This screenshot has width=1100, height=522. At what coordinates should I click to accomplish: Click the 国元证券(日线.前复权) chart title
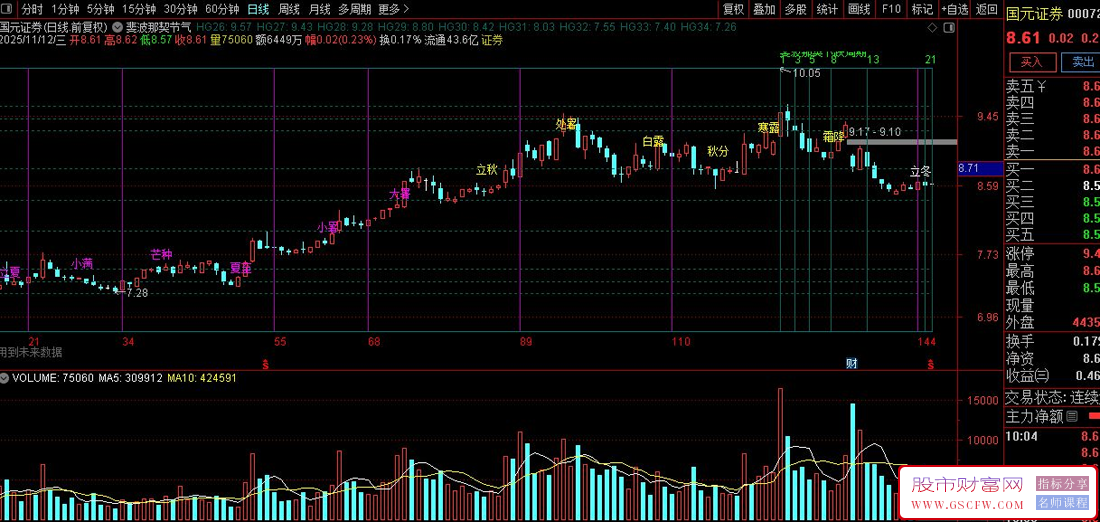(x=53, y=27)
